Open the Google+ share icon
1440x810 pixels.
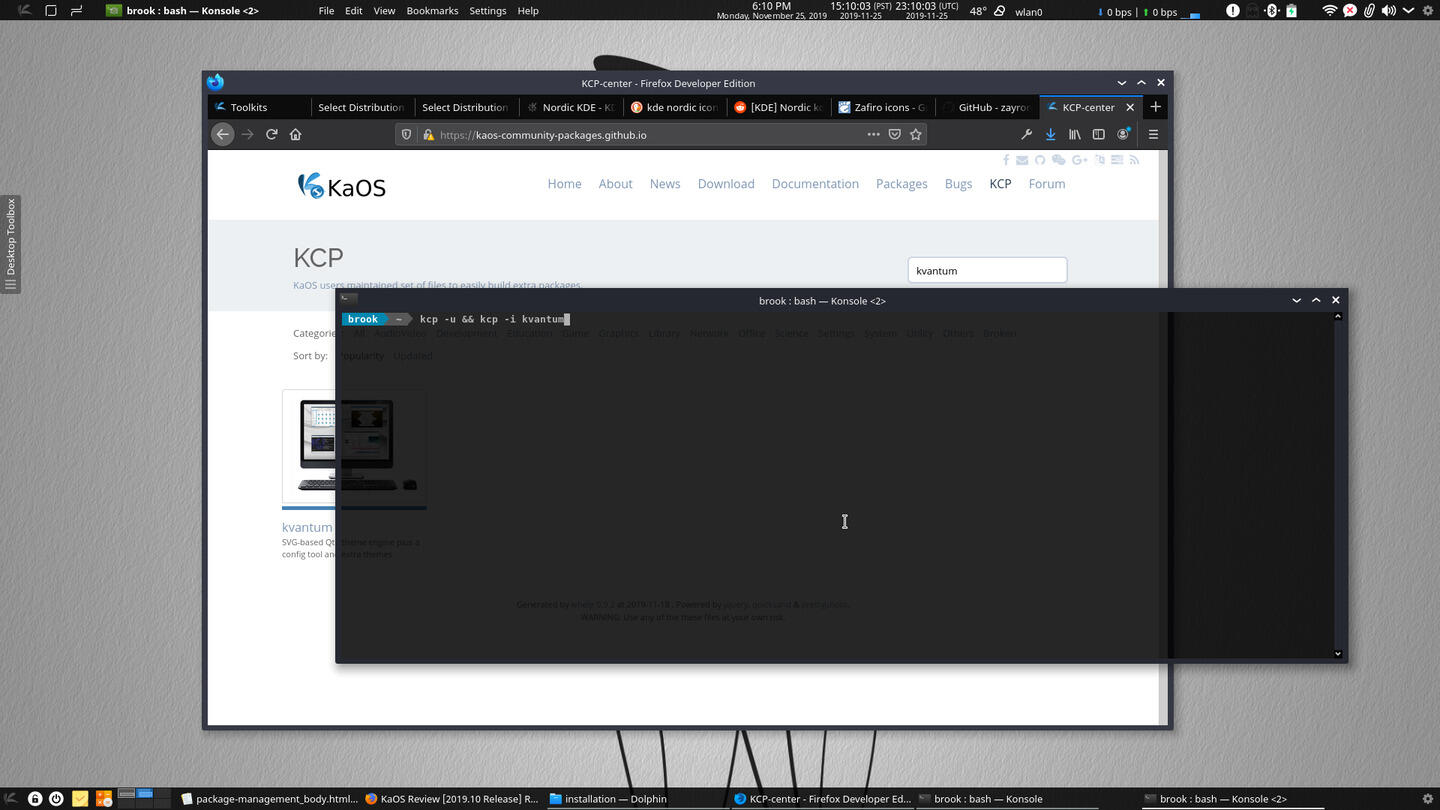(x=1079, y=160)
